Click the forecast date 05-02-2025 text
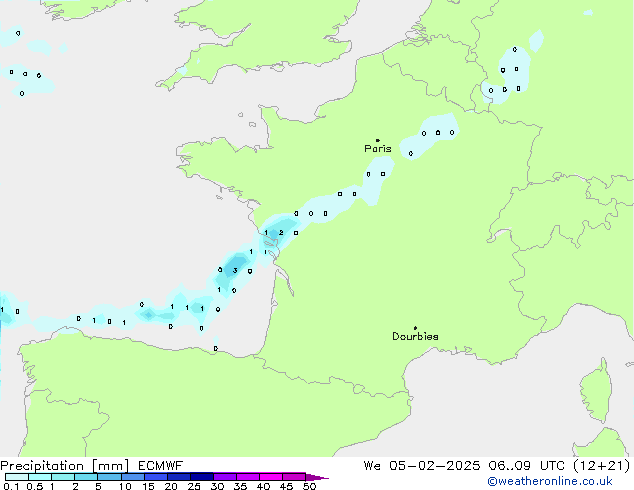This screenshot has width=634, height=490. tap(435, 466)
